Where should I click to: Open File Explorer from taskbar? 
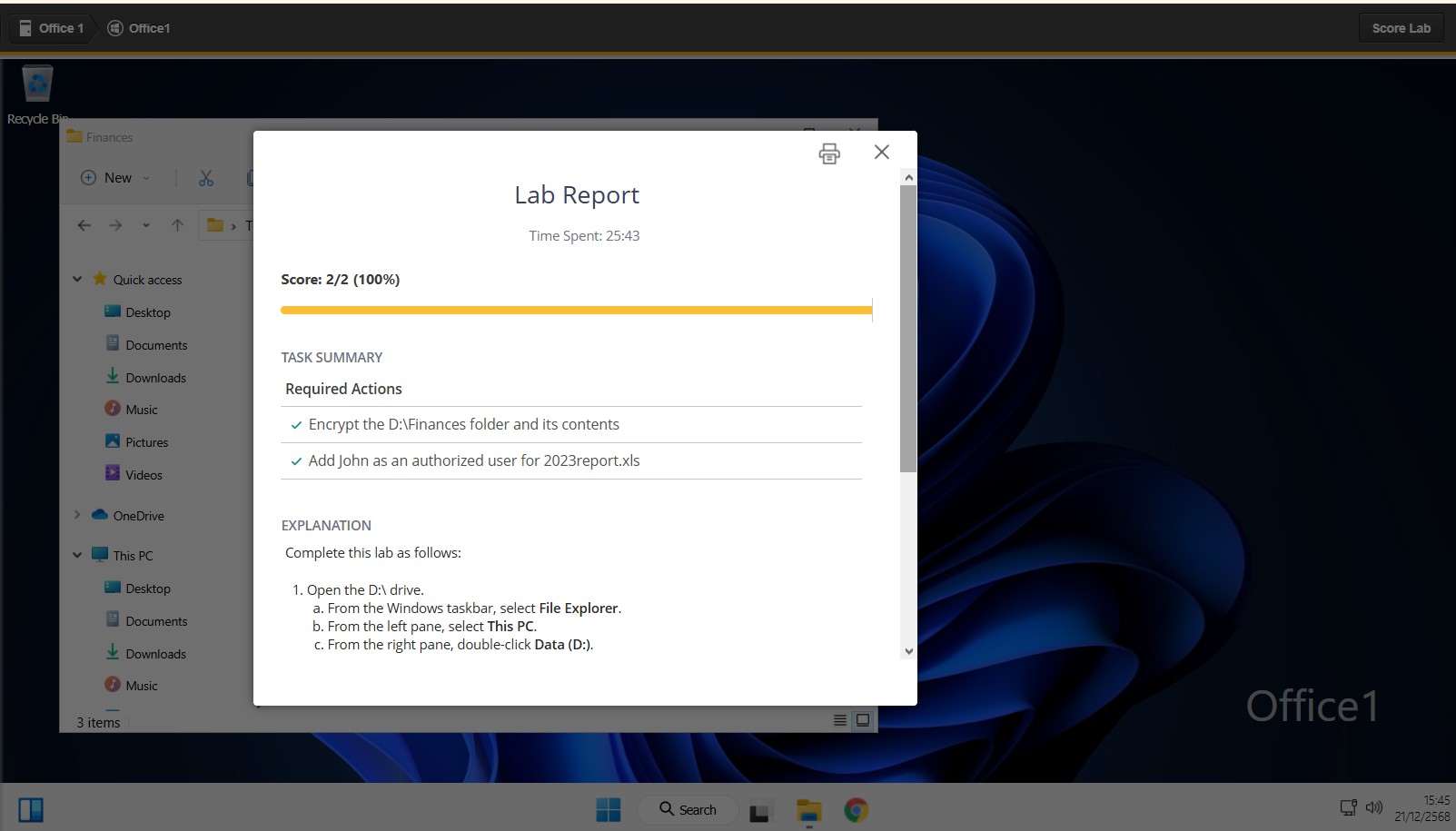pos(808,809)
